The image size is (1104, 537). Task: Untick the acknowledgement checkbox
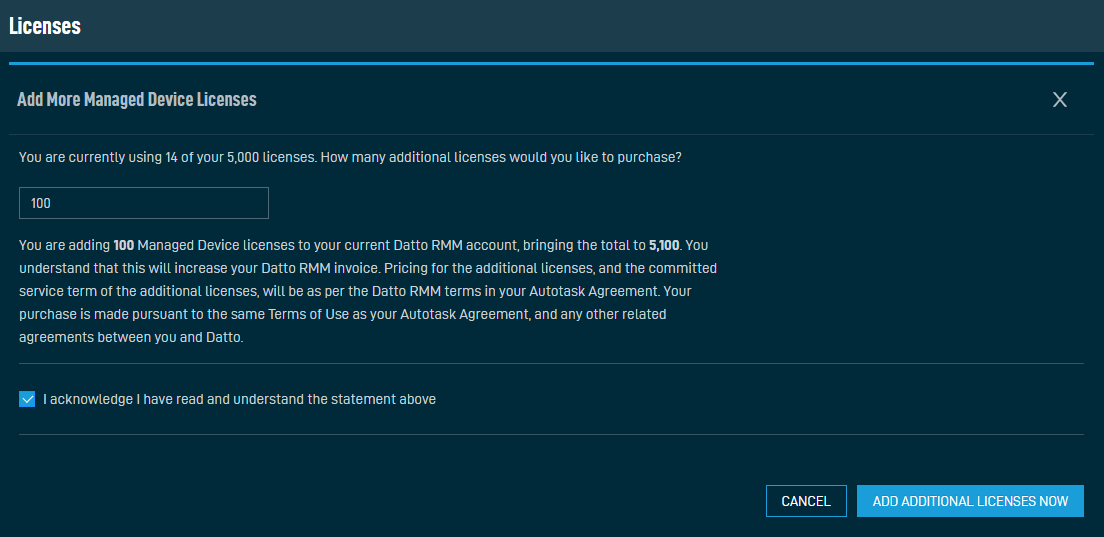click(27, 400)
